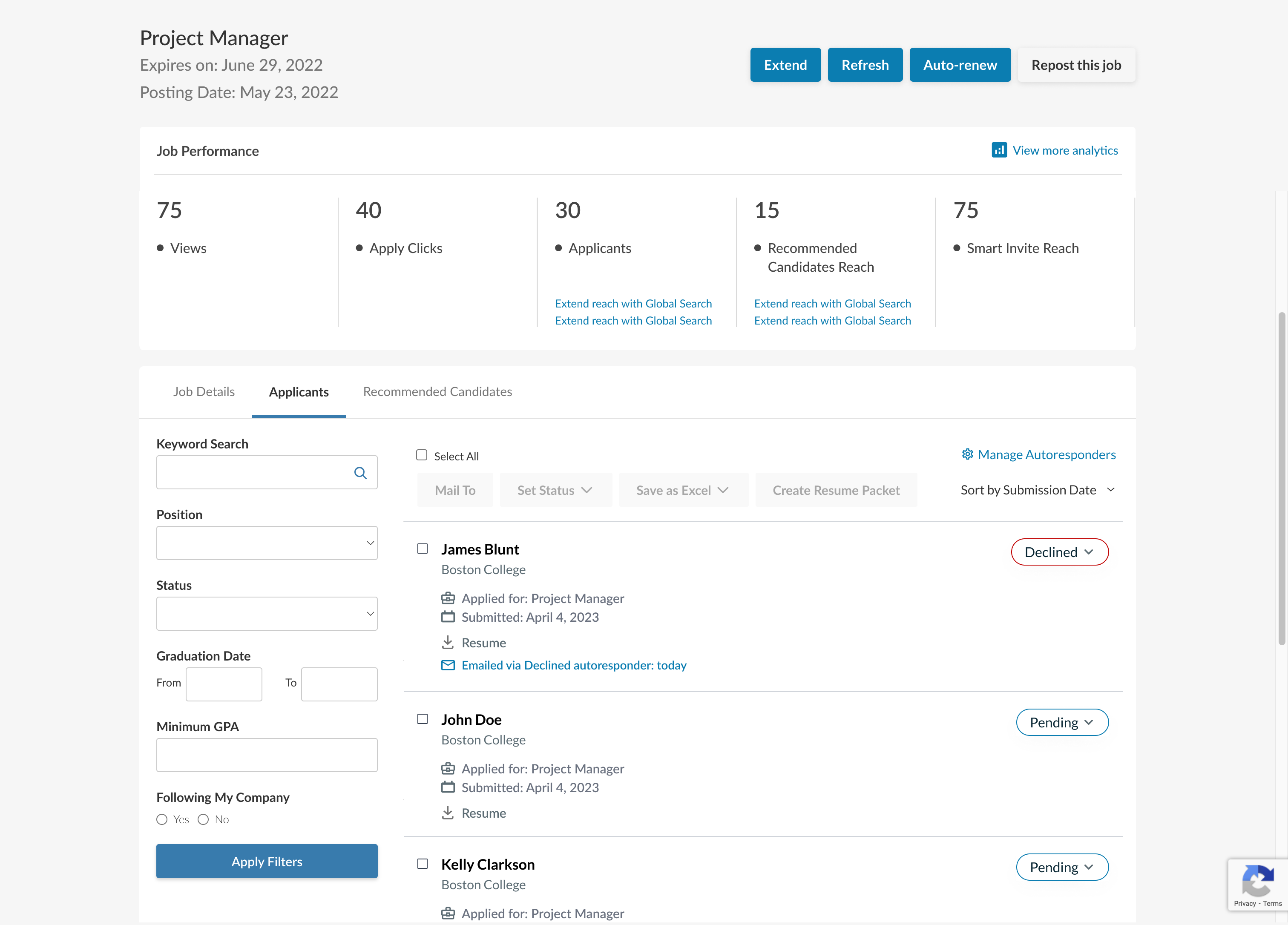Viewport: 1288px width, 925px height.
Task: Click the Minimum GPA input field
Action: pyautogui.click(x=266, y=755)
